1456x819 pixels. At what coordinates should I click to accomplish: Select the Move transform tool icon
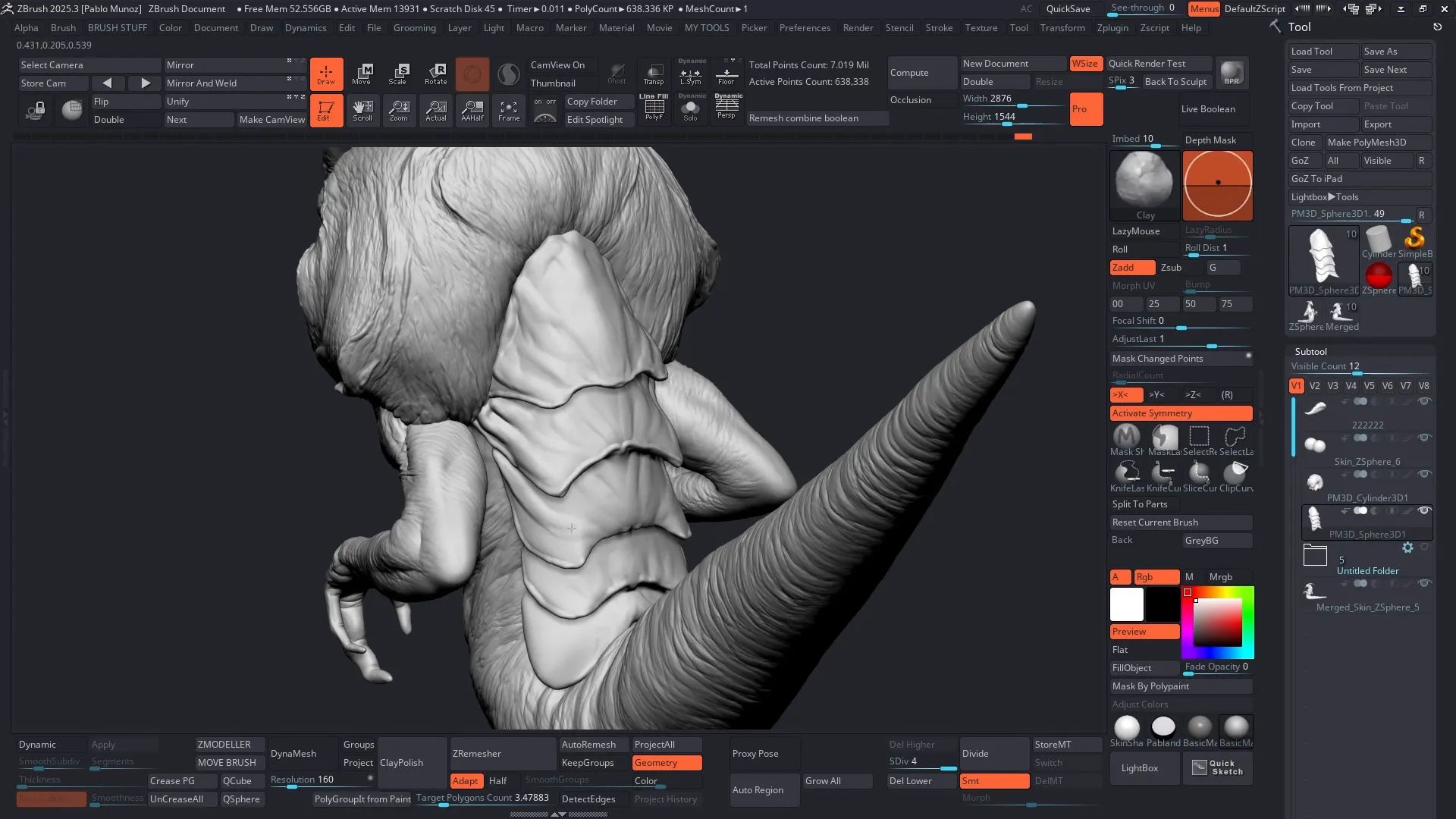click(x=362, y=74)
